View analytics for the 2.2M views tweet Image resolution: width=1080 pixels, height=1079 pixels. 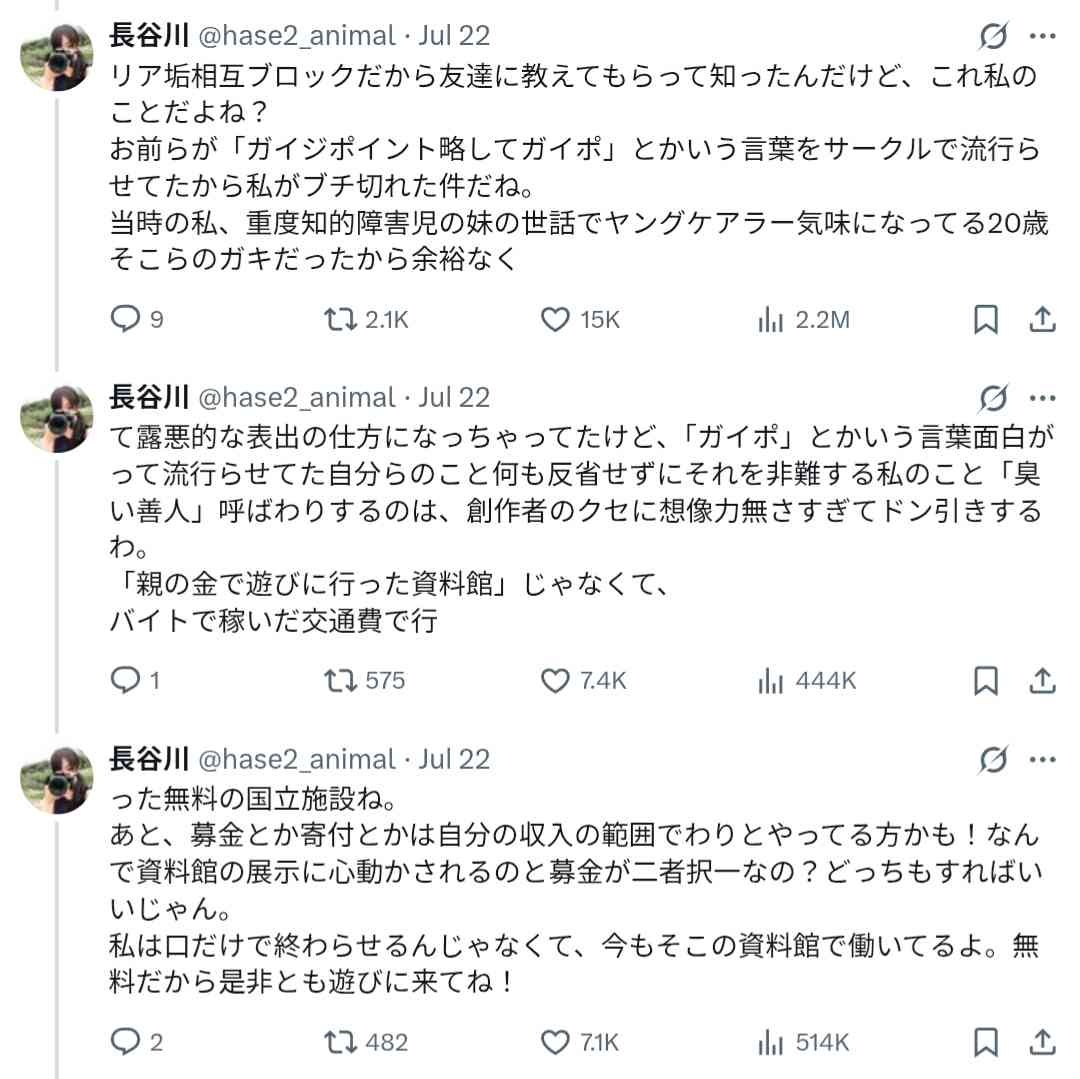pyautogui.click(x=771, y=319)
